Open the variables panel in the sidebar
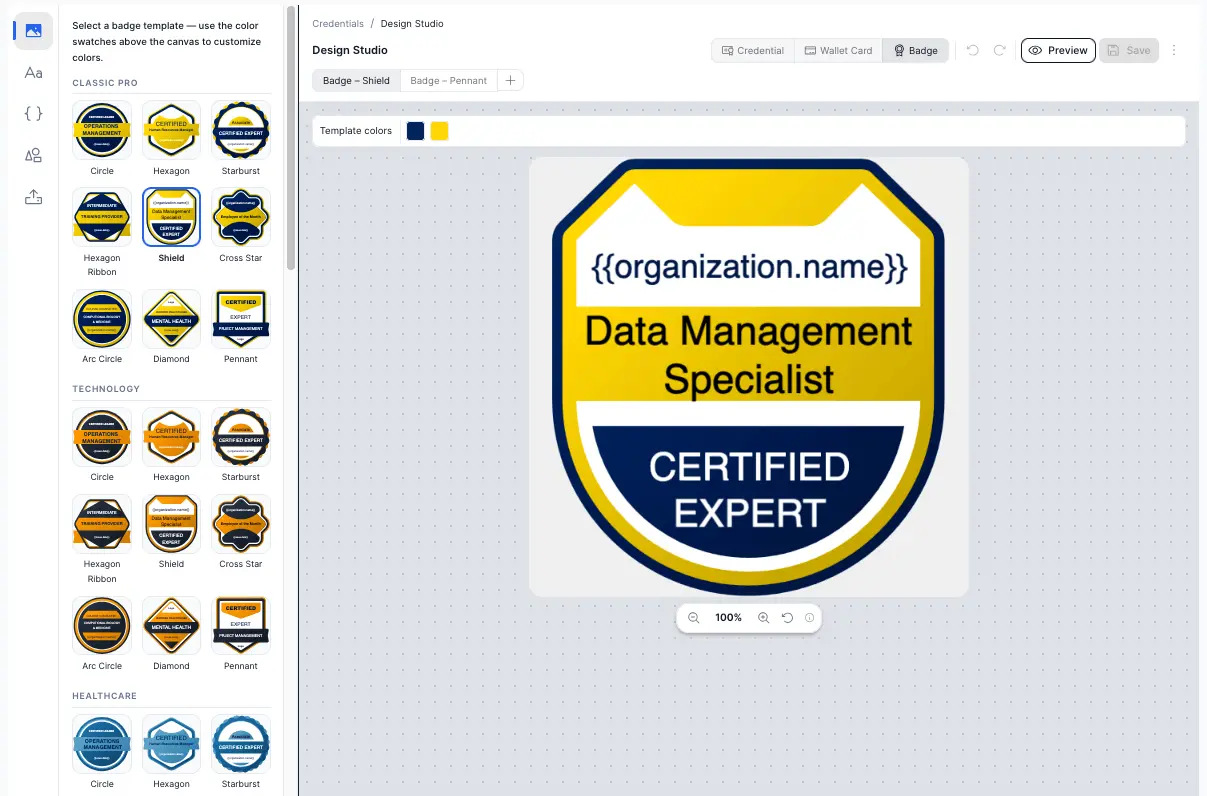 pos(33,113)
